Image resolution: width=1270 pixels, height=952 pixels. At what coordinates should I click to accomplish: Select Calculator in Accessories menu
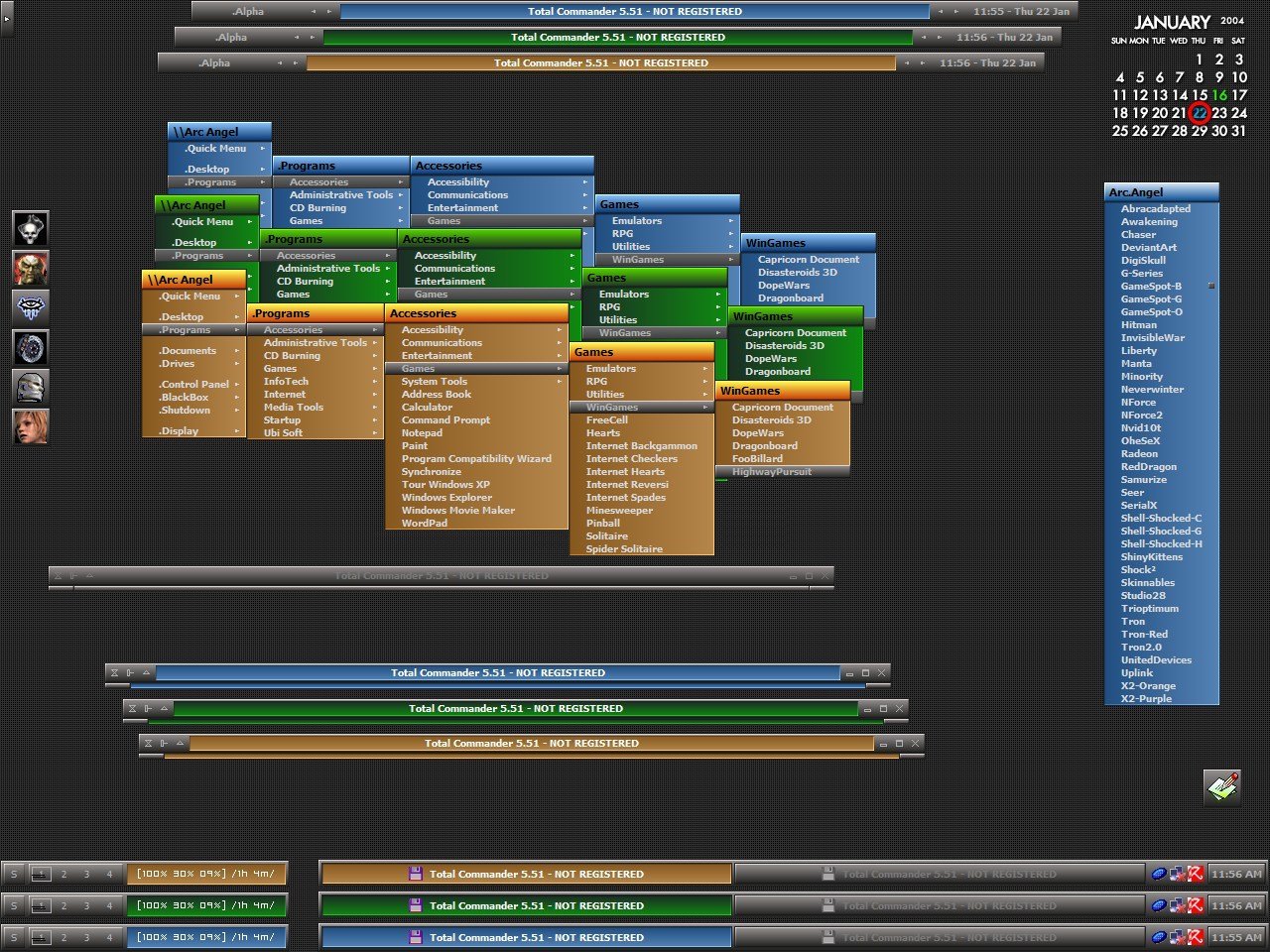pyautogui.click(x=476, y=408)
